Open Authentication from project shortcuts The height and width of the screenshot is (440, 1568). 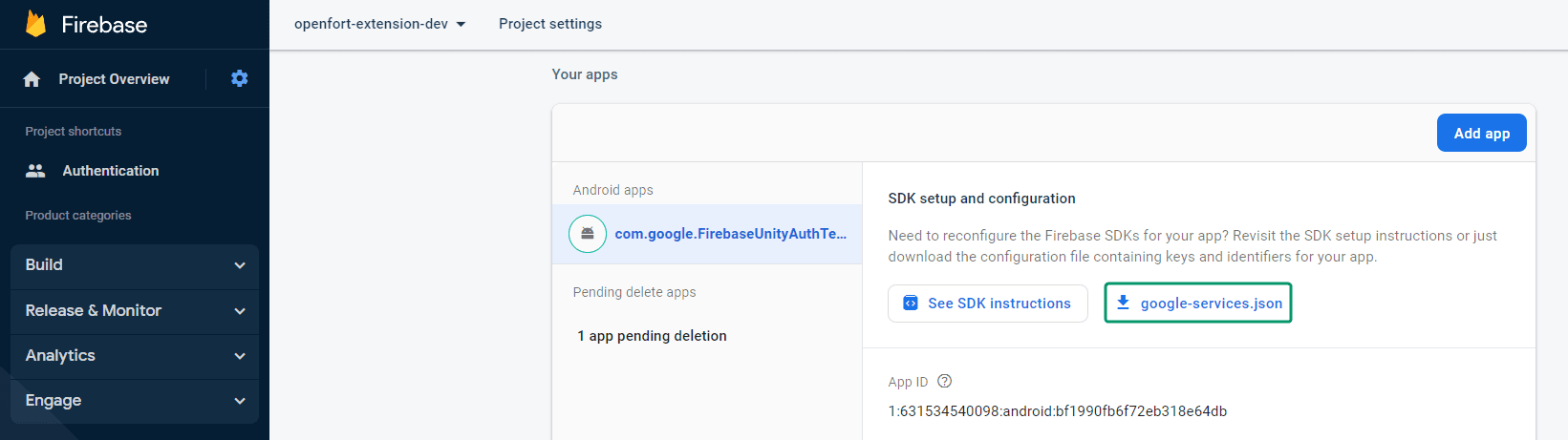[x=111, y=171]
